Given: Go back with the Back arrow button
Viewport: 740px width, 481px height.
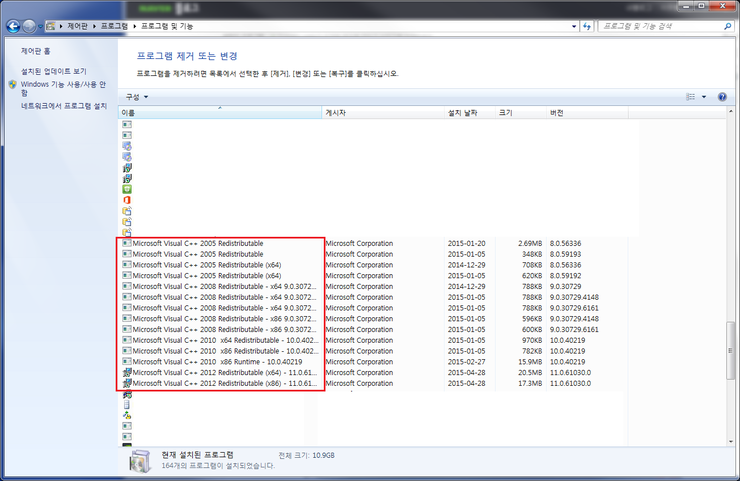Looking at the screenshot, I should 13,26.
